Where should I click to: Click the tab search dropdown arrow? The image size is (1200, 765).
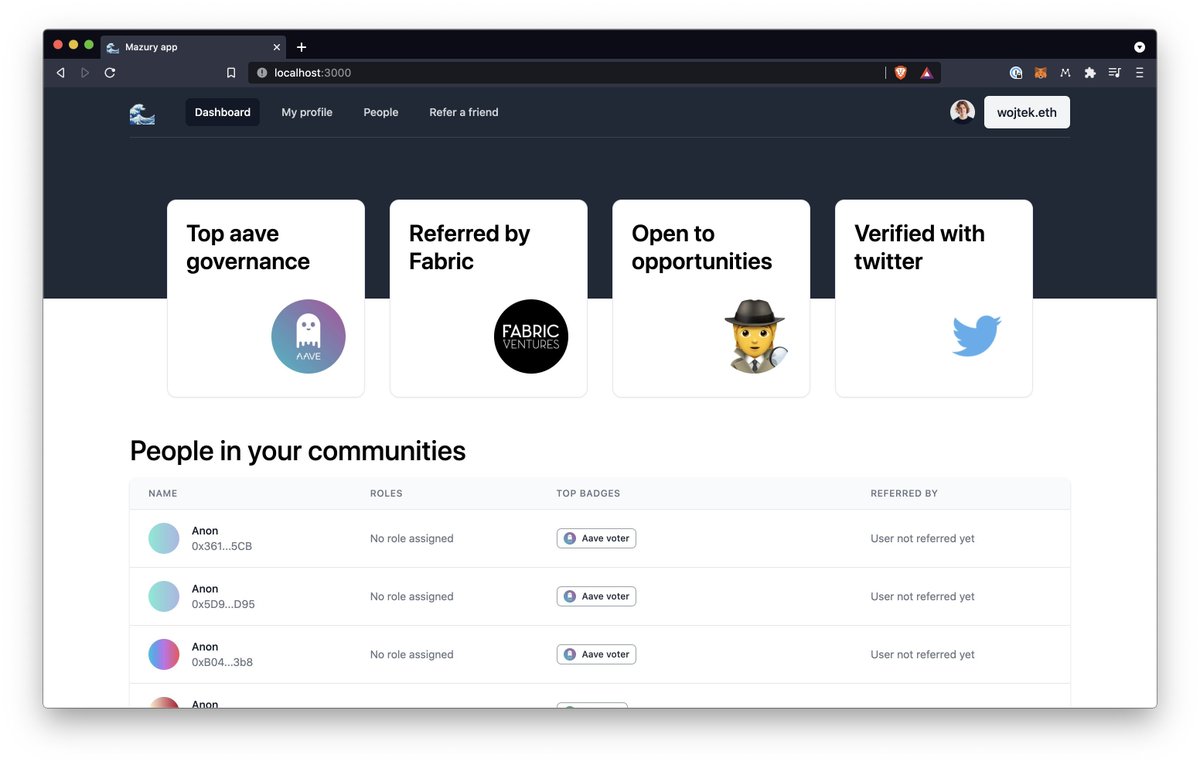(x=1139, y=47)
